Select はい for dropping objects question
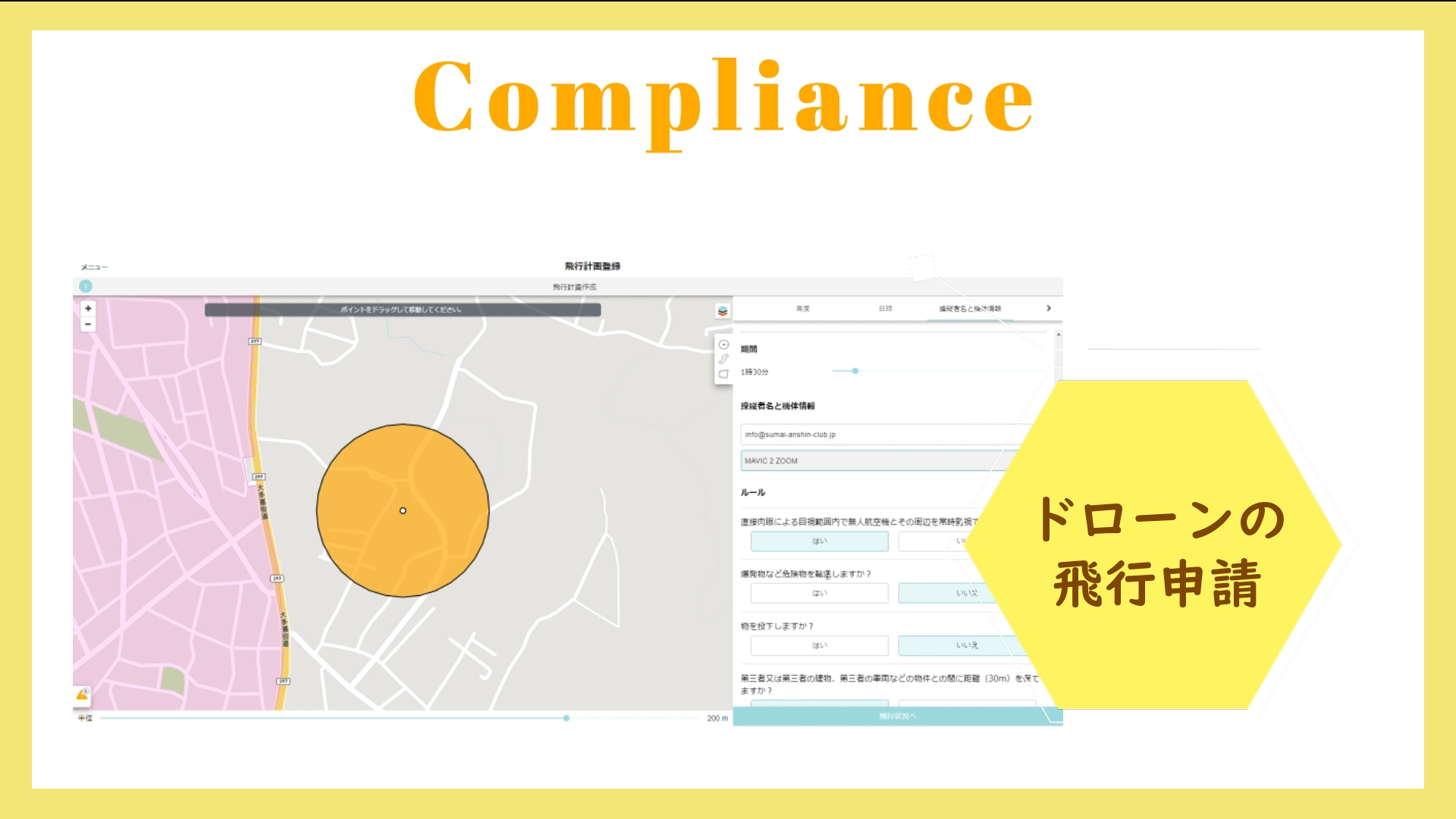This screenshot has height=819, width=1456. pos(819,646)
